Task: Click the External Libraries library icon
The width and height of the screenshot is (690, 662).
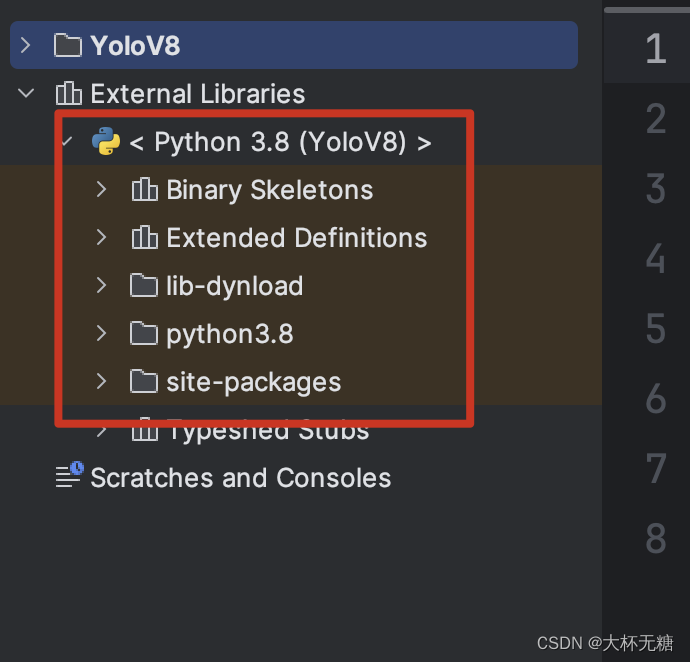Action: coord(68,94)
